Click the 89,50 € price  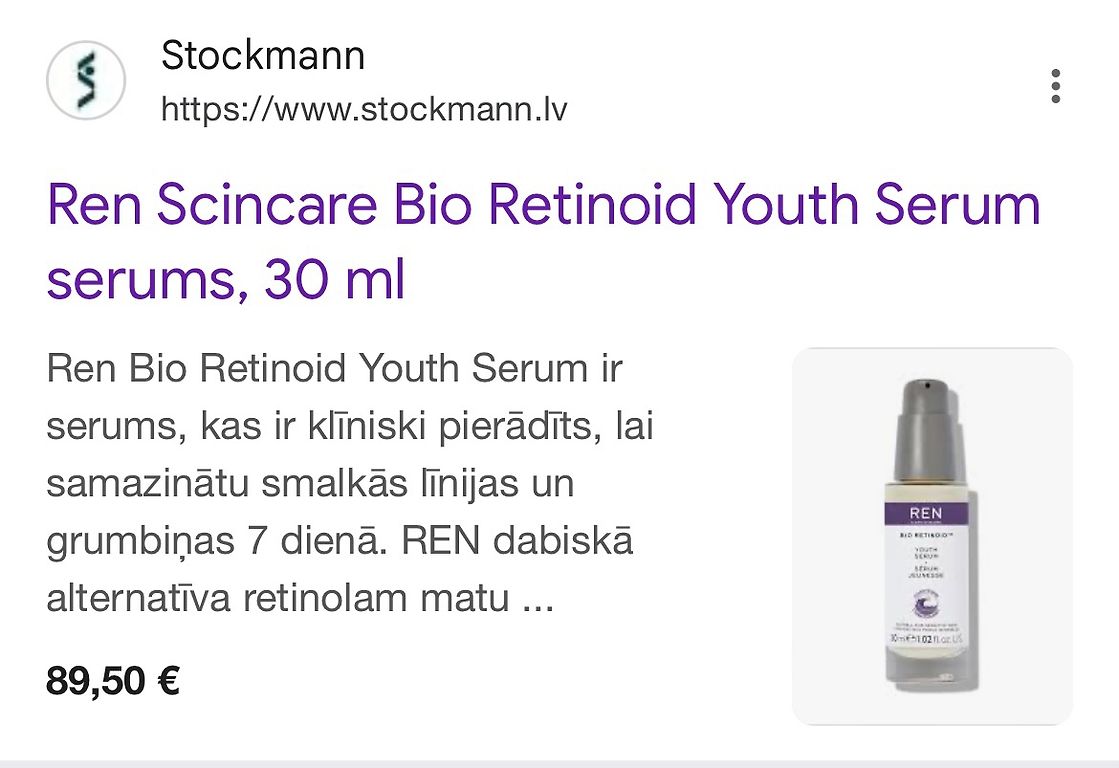pos(113,680)
